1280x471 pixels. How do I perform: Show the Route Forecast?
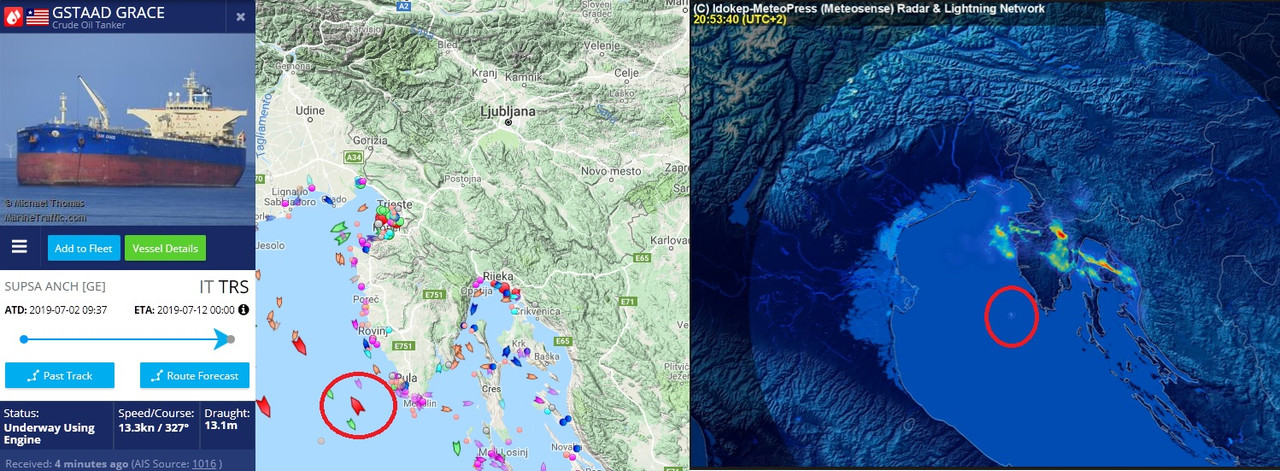click(194, 375)
